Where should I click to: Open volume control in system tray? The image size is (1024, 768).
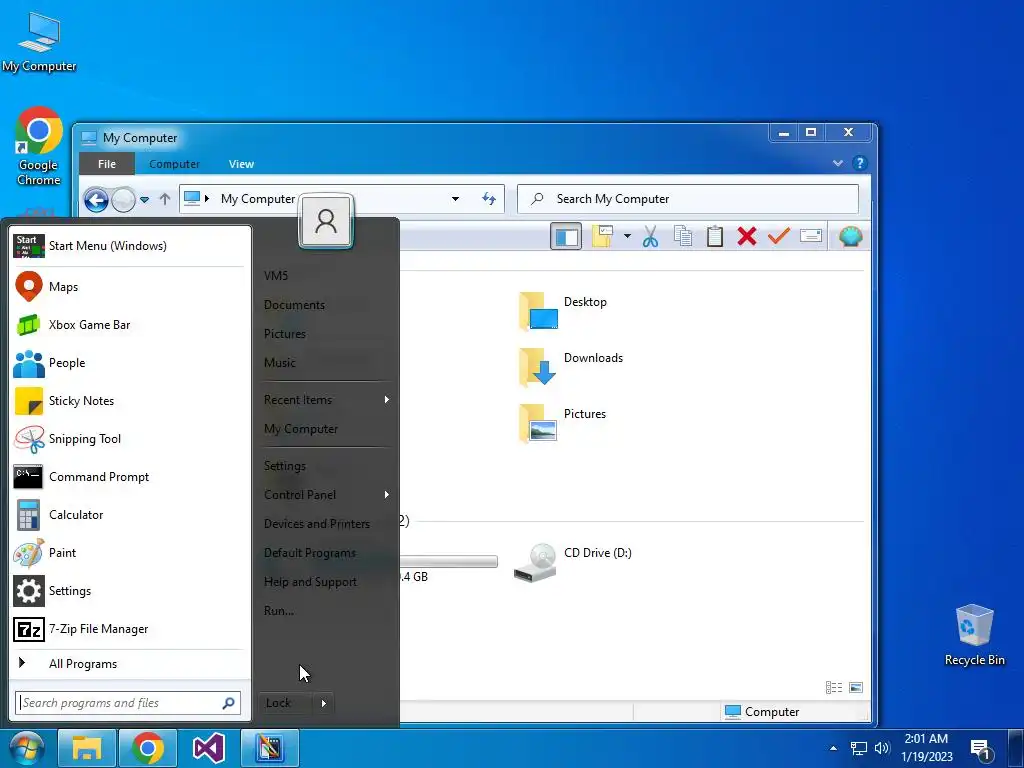pyautogui.click(x=882, y=748)
